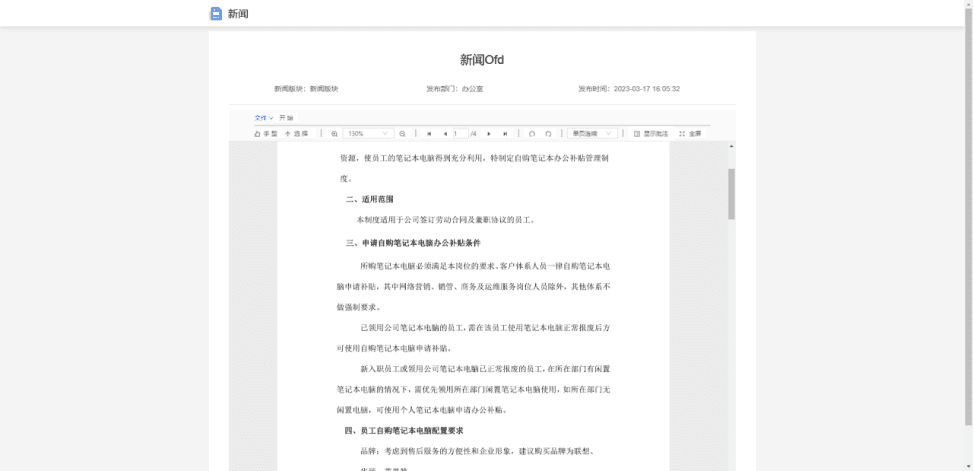Click the 发布部门：办公室 text
The height and width of the screenshot is (471, 974).
click(x=454, y=89)
